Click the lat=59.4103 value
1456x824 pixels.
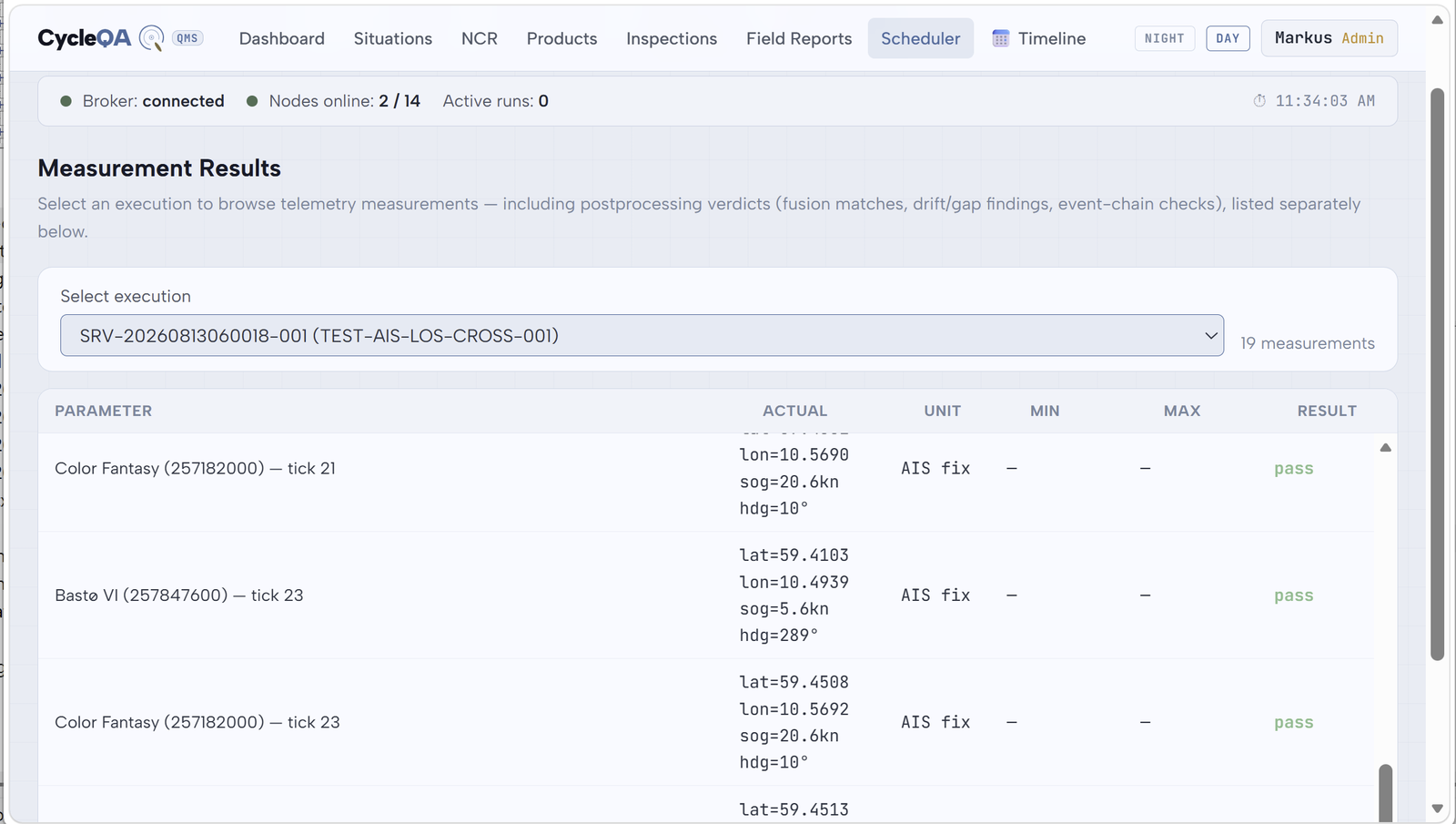(794, 555)
